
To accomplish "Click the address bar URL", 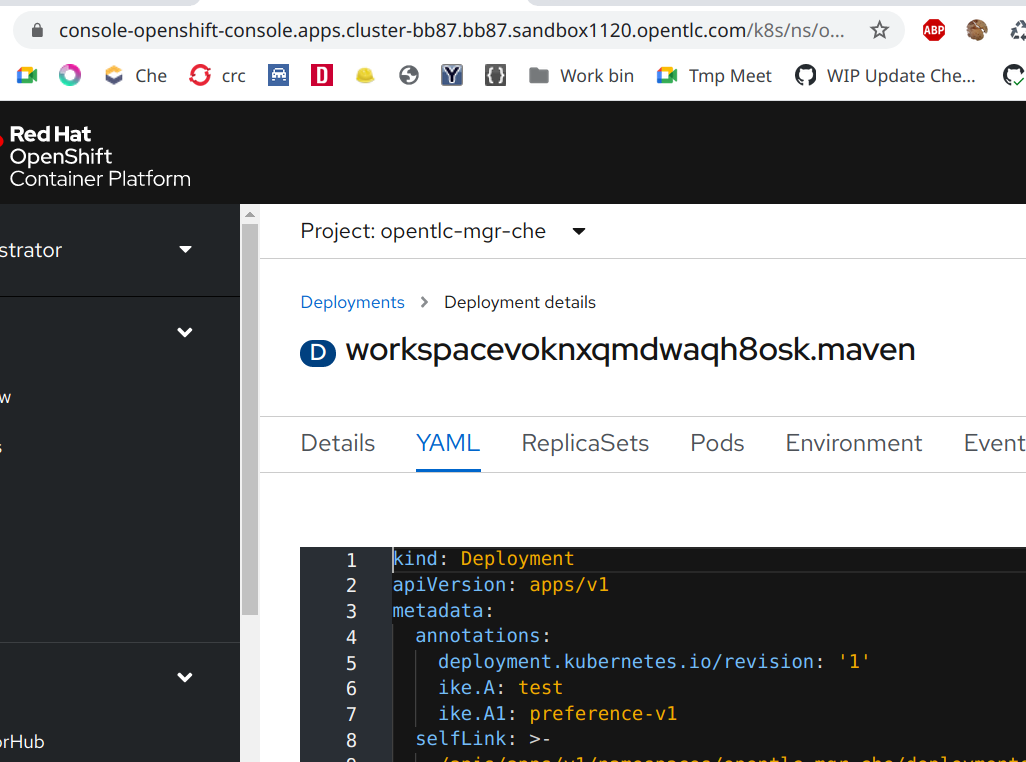I will [451, 30].
